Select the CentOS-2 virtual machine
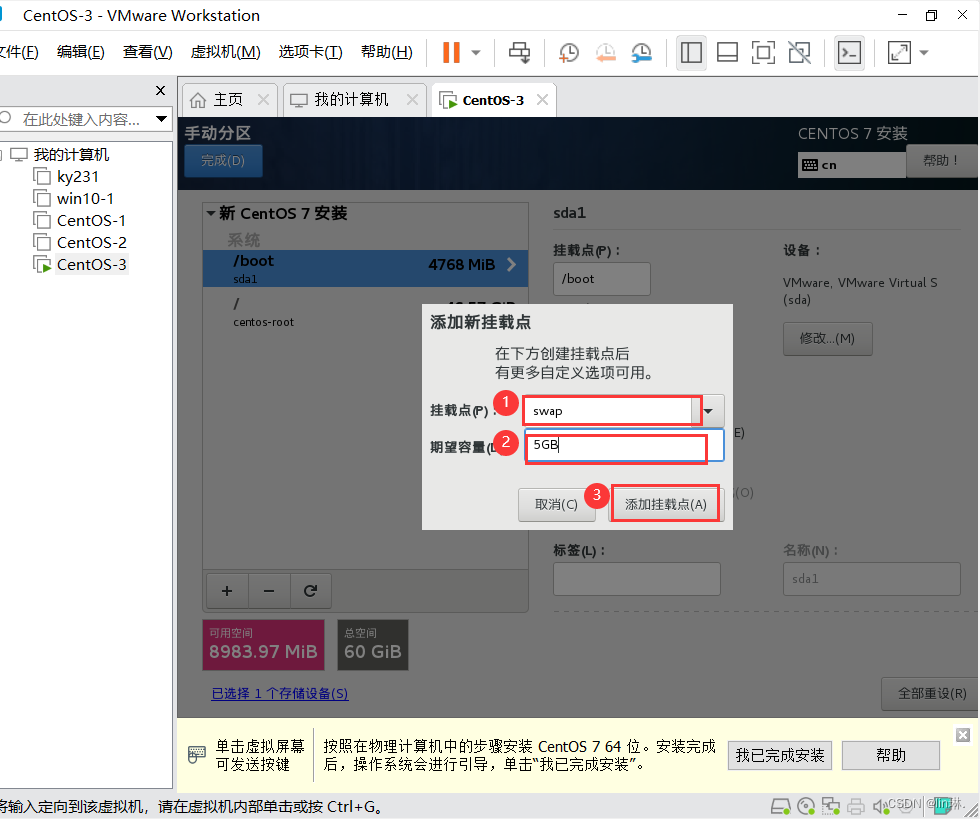Image resolution: width=980 pixels, height=819 pixels. (x=91, y=243)
